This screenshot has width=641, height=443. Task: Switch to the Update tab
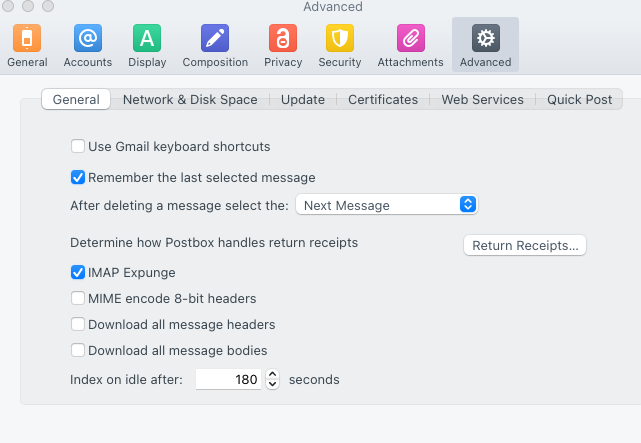303,99
